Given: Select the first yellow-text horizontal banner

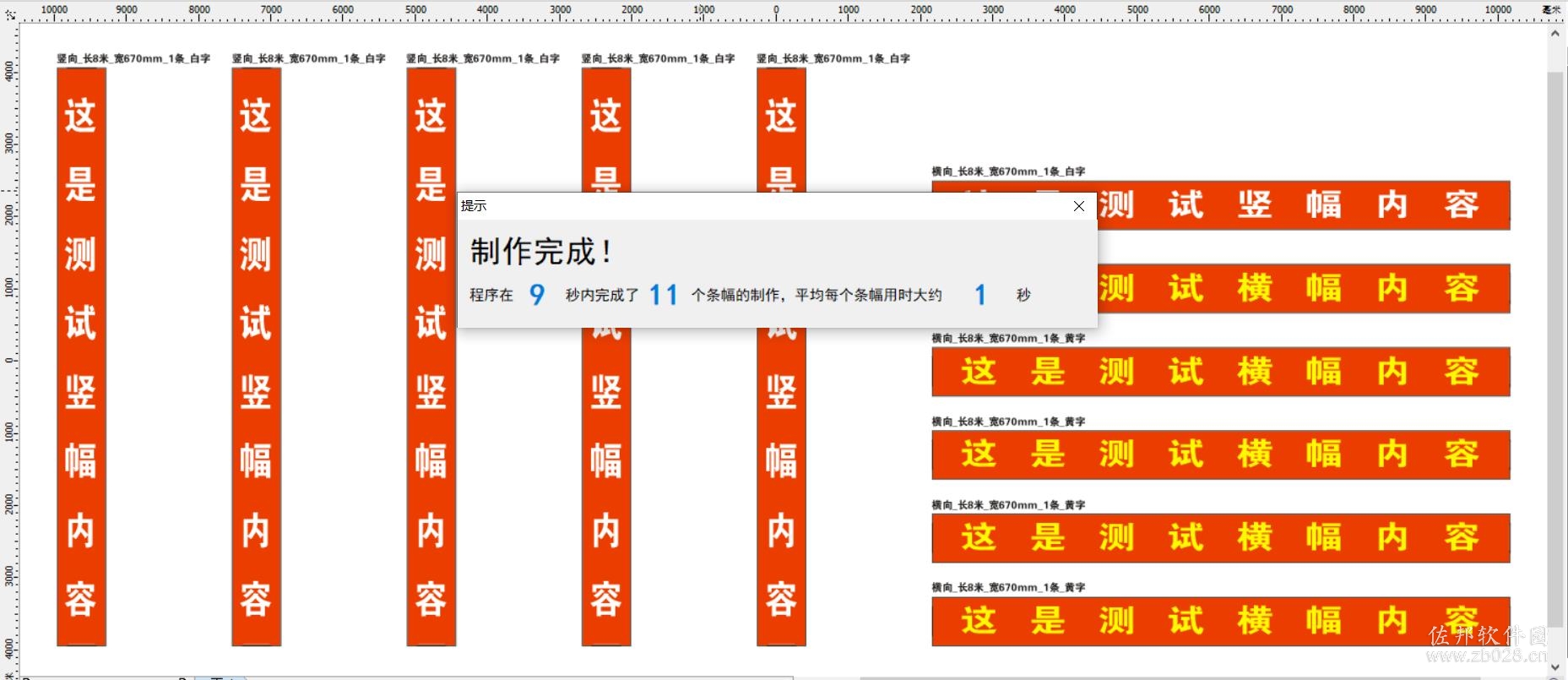Looking at the screenshot, I should click(1221, 372).
